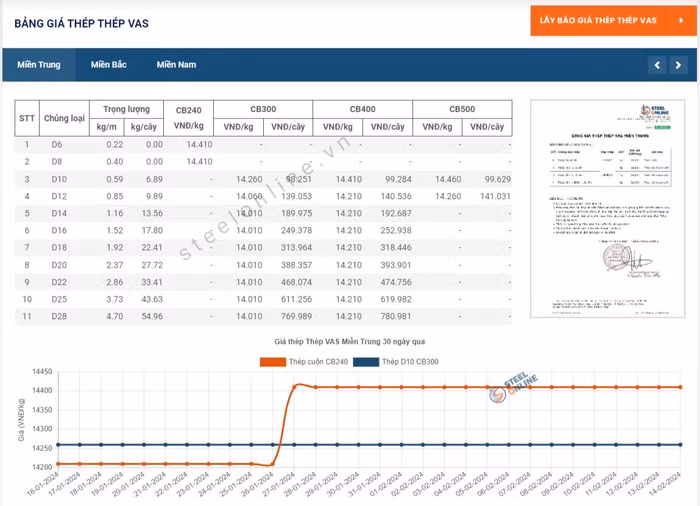Switch to the Miền Bắc tab

pyautogui.click(x=108, y=65)
